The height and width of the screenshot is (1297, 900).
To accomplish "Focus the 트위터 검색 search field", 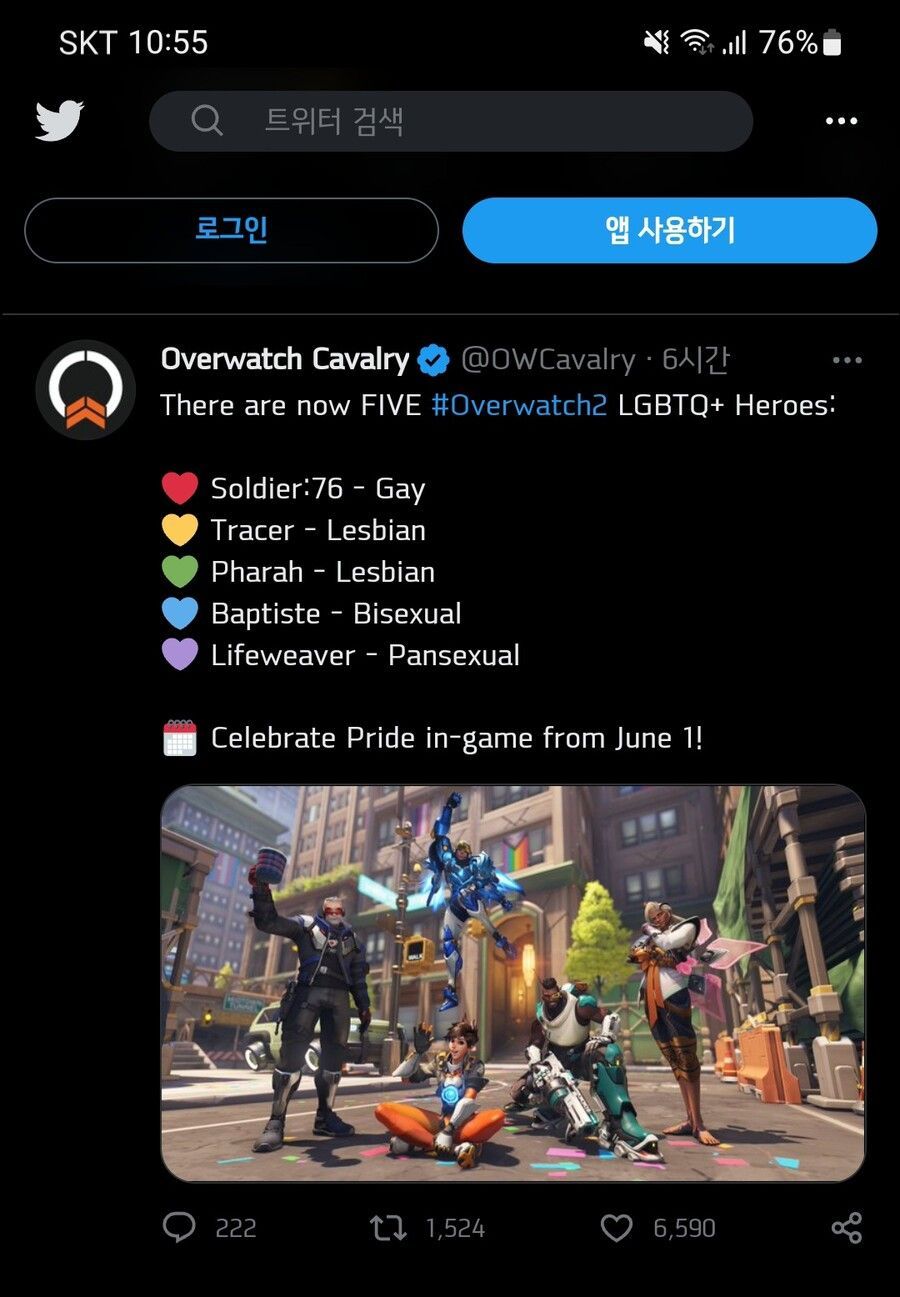I will 451,121.
